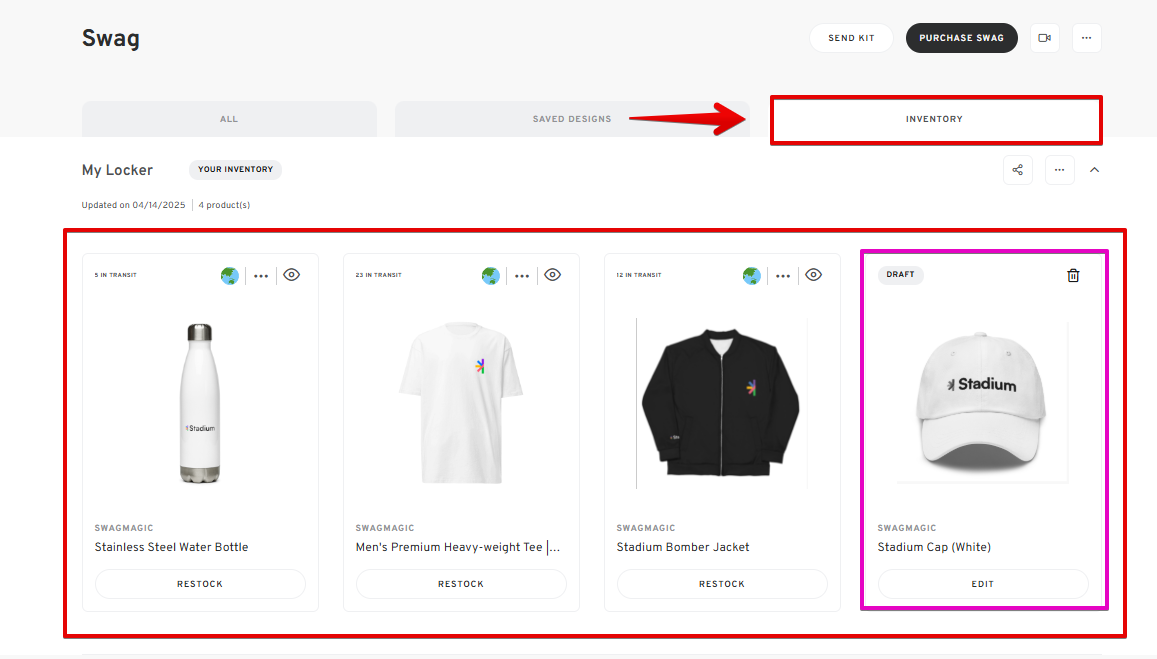Open My Locker ellipsis options menu
The height and width of the screenshot is (659, 1157).
point(1060,170)
